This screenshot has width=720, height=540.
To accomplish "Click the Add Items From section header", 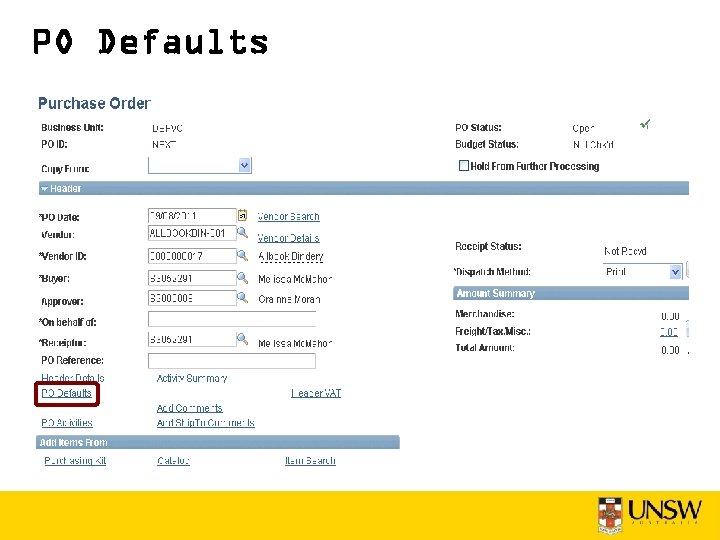I will pos(218,442).
